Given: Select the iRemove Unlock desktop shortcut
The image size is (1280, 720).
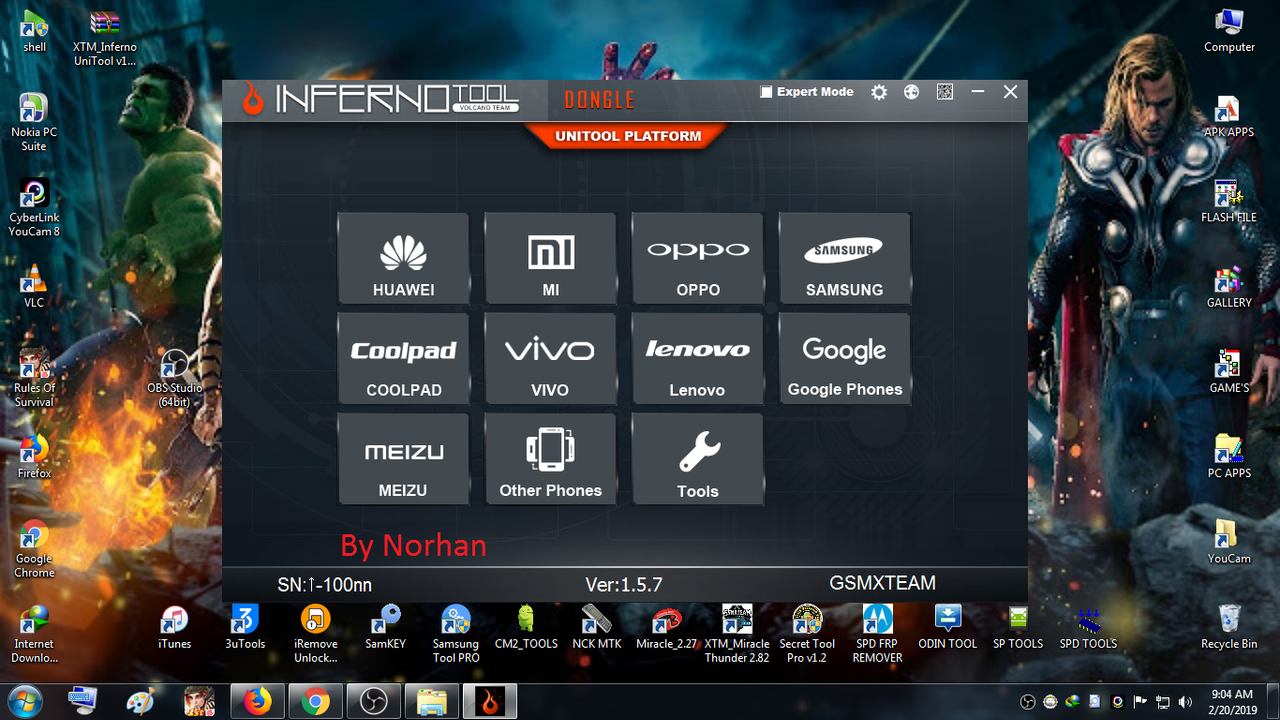Looking at the screenshot, I should click(316, 634).
